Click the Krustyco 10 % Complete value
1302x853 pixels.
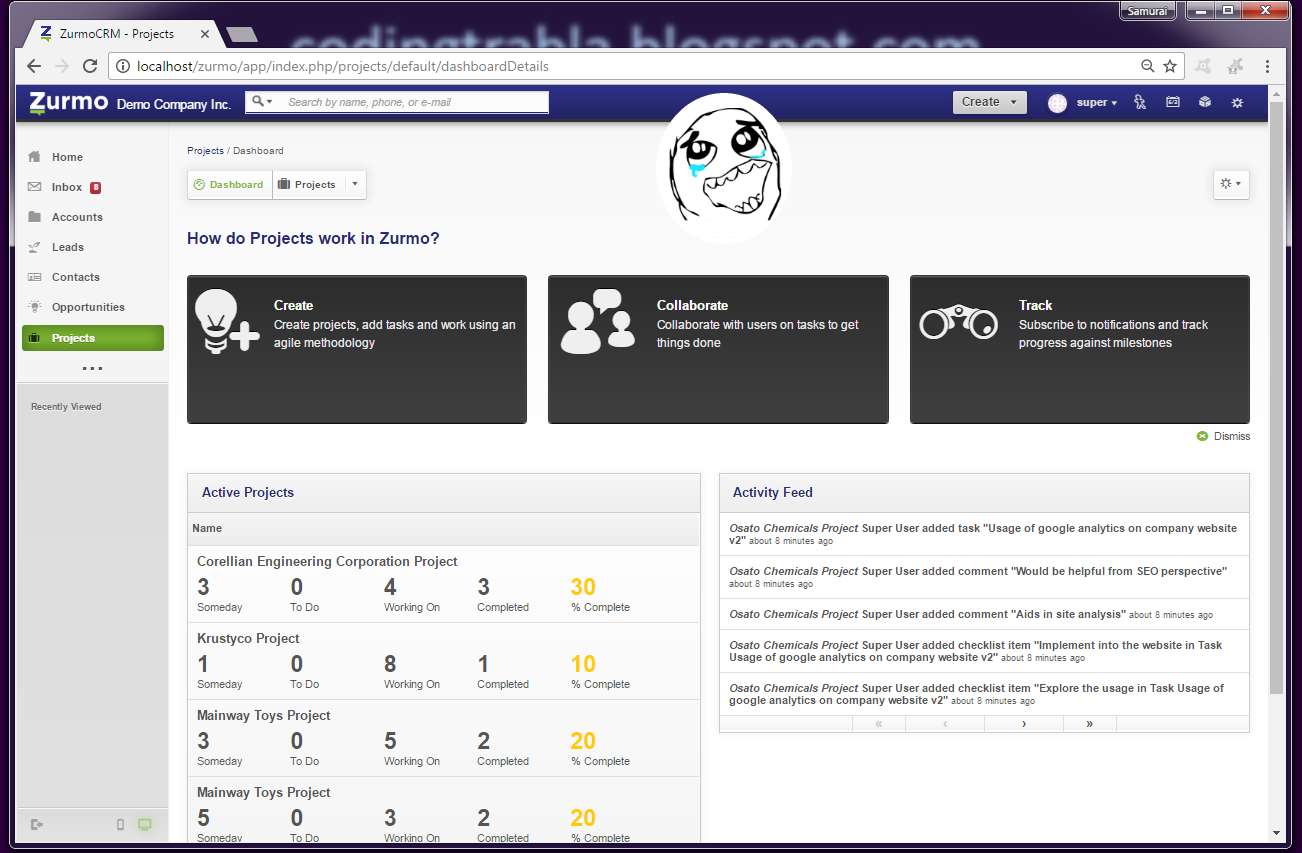(x=583, y=664)
